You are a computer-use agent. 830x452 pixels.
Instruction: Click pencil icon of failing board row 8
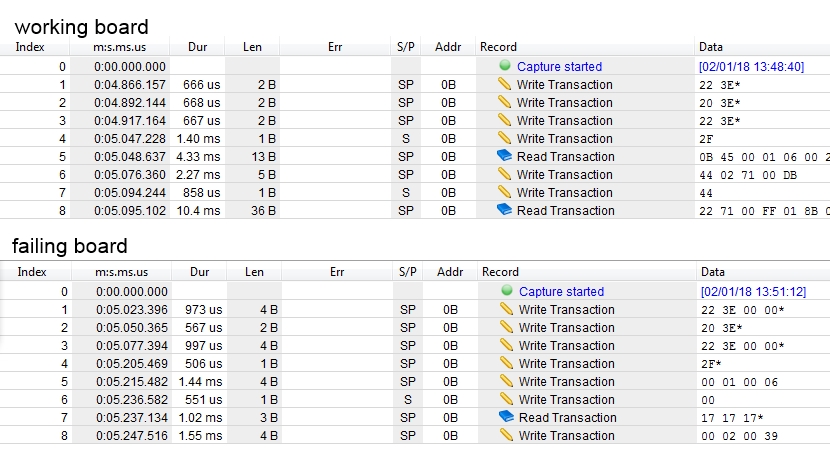507,435
